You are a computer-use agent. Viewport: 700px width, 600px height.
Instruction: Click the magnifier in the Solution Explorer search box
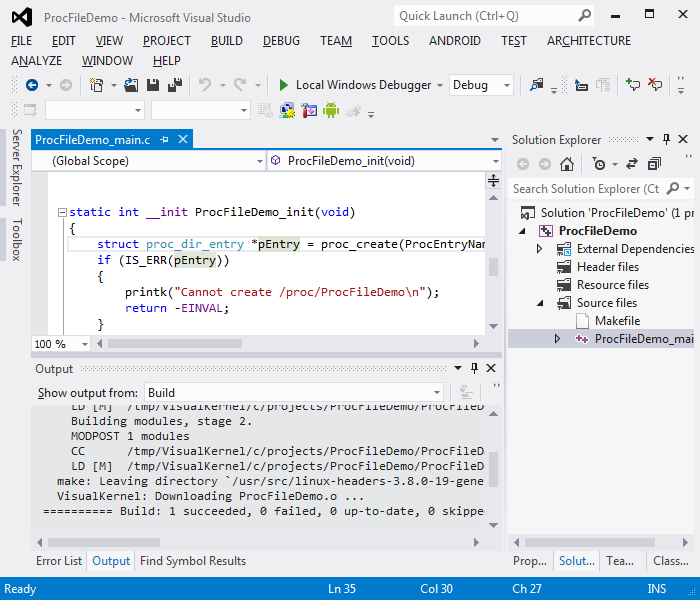click(x=672, y=189)
